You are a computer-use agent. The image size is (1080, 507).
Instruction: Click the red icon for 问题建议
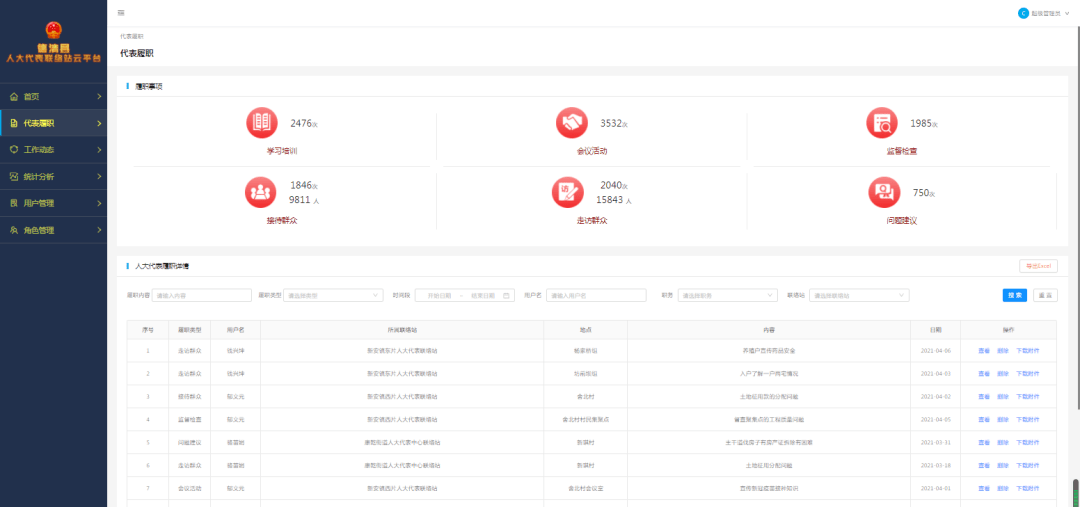pyautogui.click(x=884, y=192)
